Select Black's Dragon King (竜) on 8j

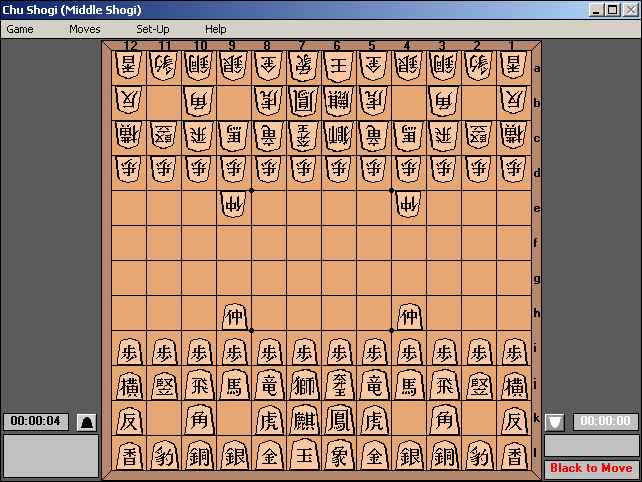pyautogui.click(x=269, y=385)
